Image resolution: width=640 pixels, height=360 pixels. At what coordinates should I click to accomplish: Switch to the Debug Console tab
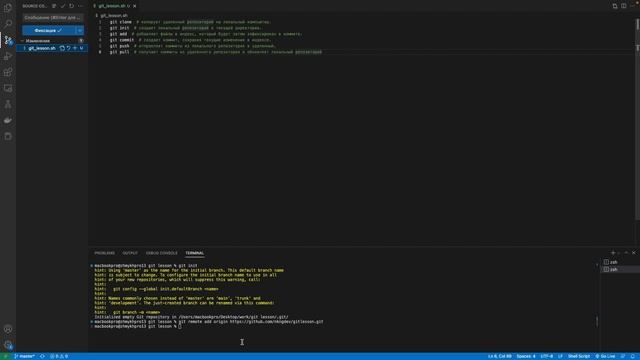(162, 253)
